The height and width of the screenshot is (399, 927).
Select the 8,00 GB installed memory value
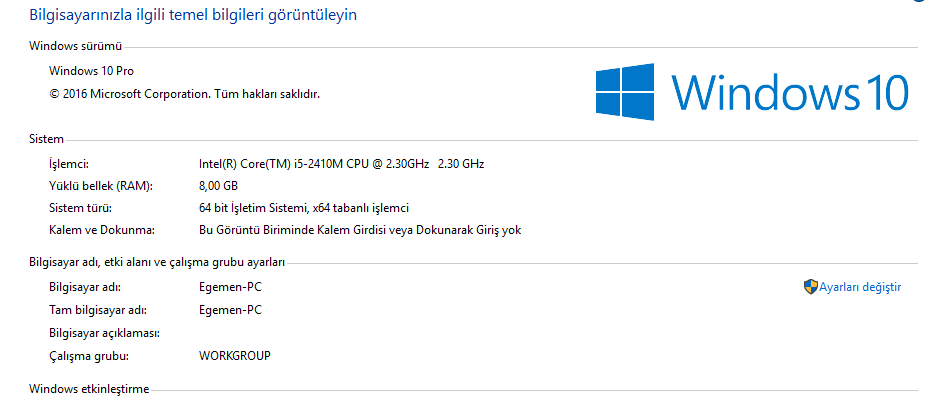click(x=219, y=186)
